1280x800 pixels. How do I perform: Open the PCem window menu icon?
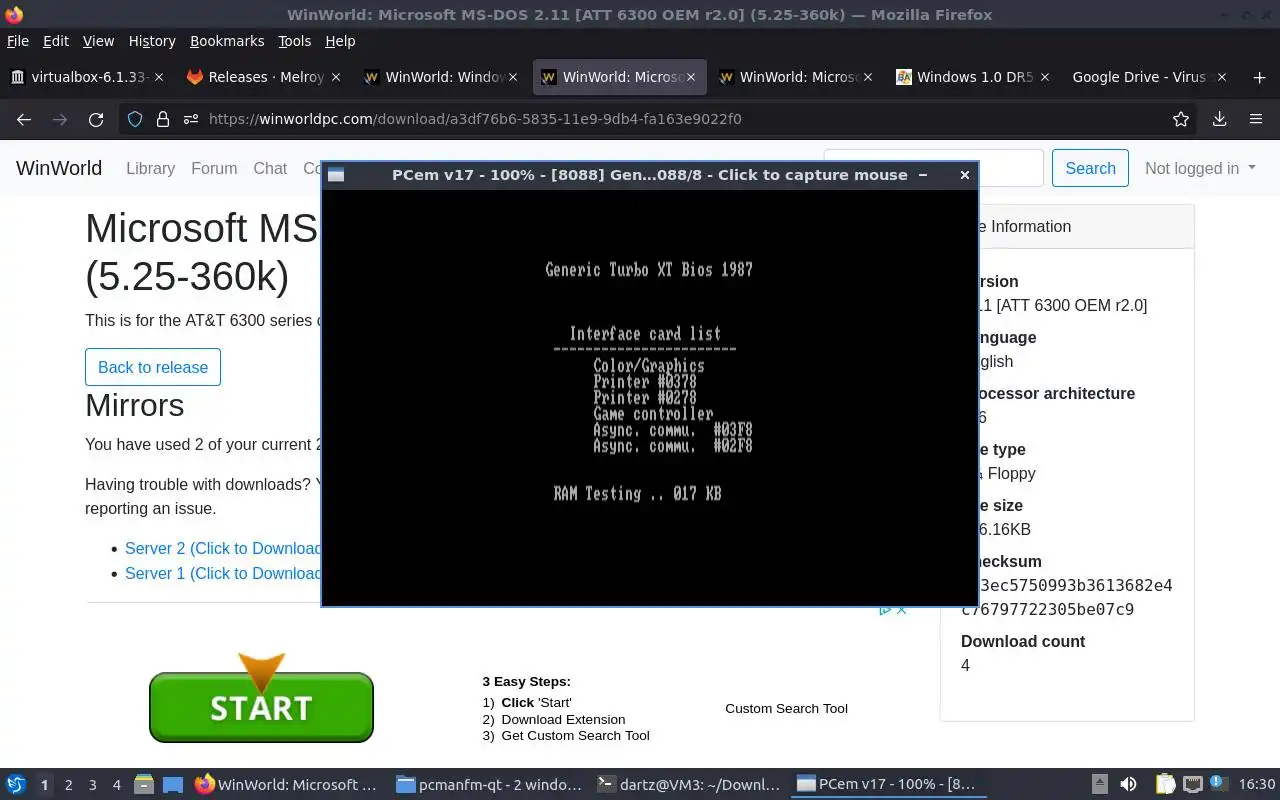pyautogui.click(x=336, y=175)
